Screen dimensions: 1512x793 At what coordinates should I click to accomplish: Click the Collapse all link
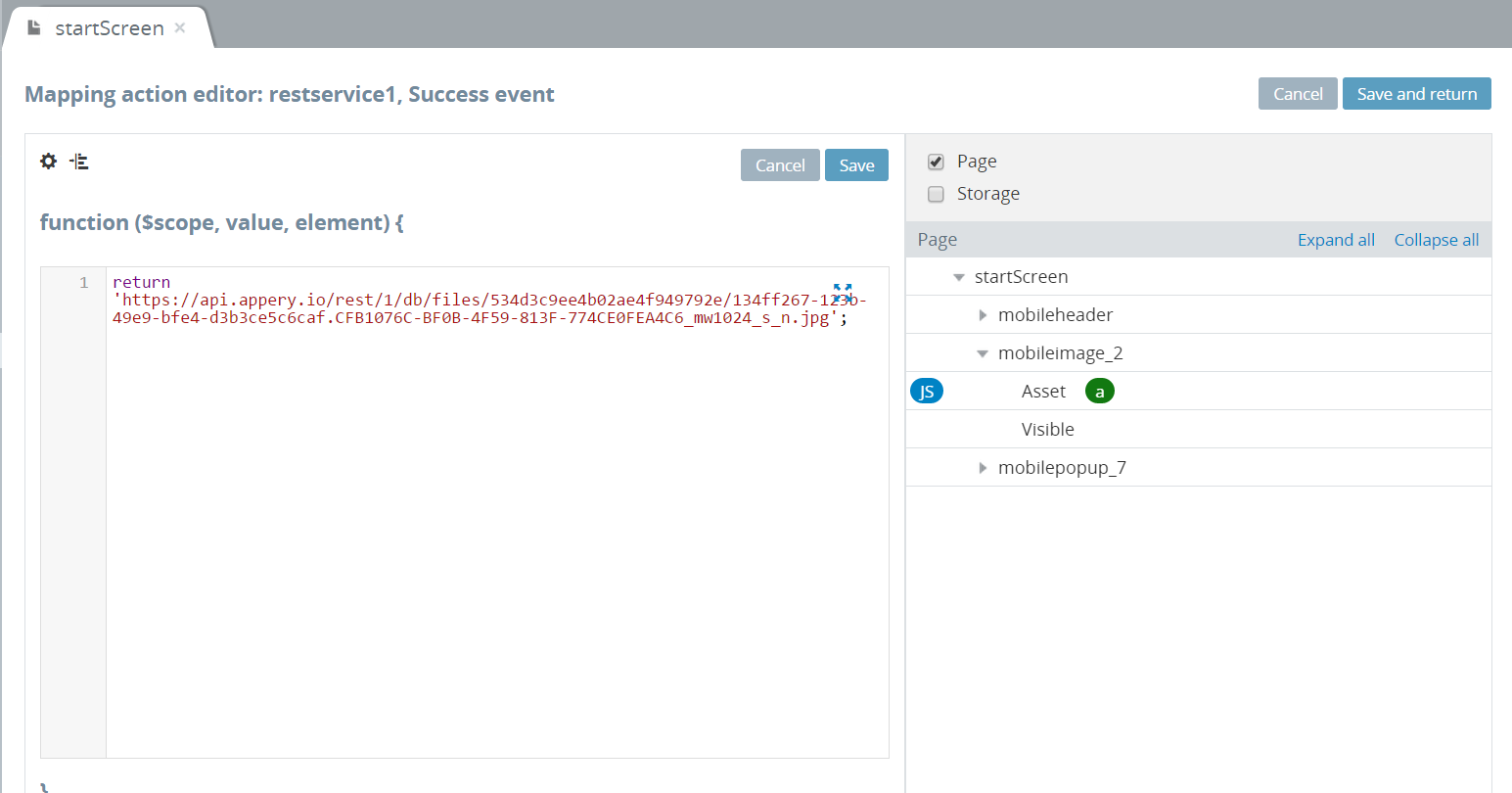coord(1436,240)
